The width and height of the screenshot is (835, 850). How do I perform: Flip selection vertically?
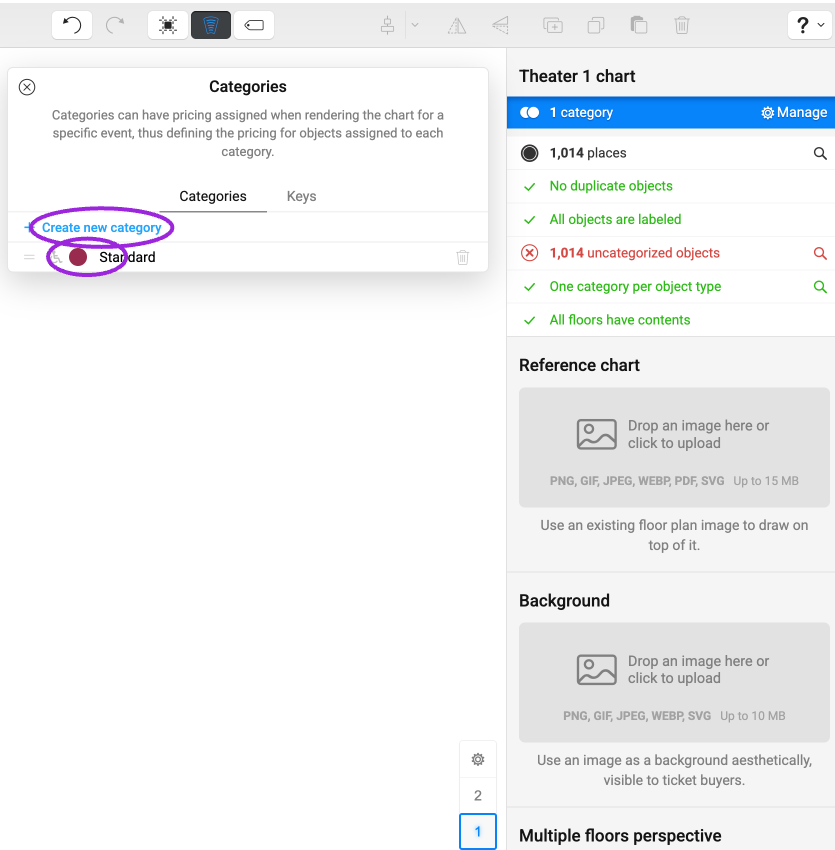tap(500, 25)
